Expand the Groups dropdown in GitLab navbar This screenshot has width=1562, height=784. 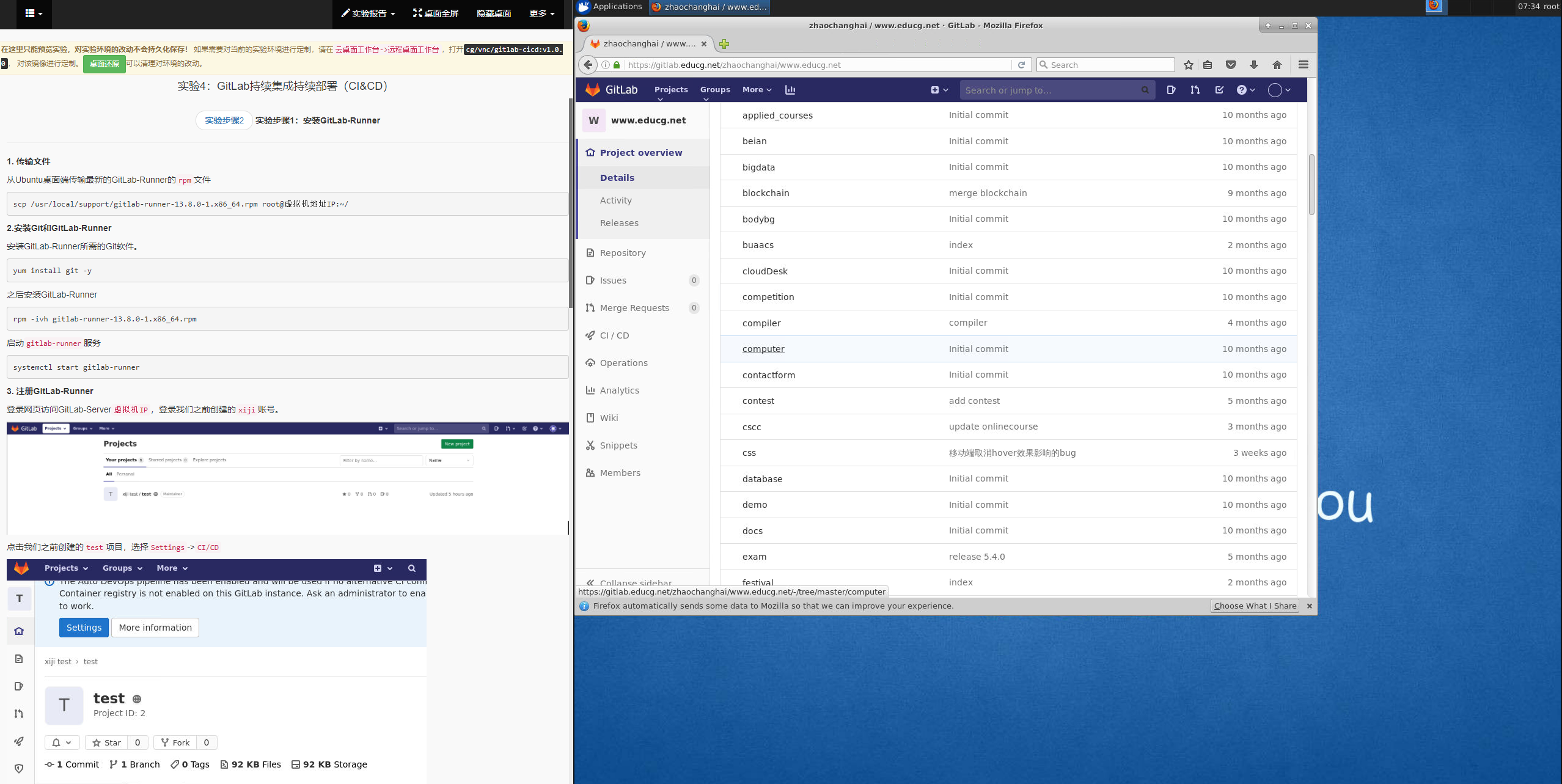(715, 90)
